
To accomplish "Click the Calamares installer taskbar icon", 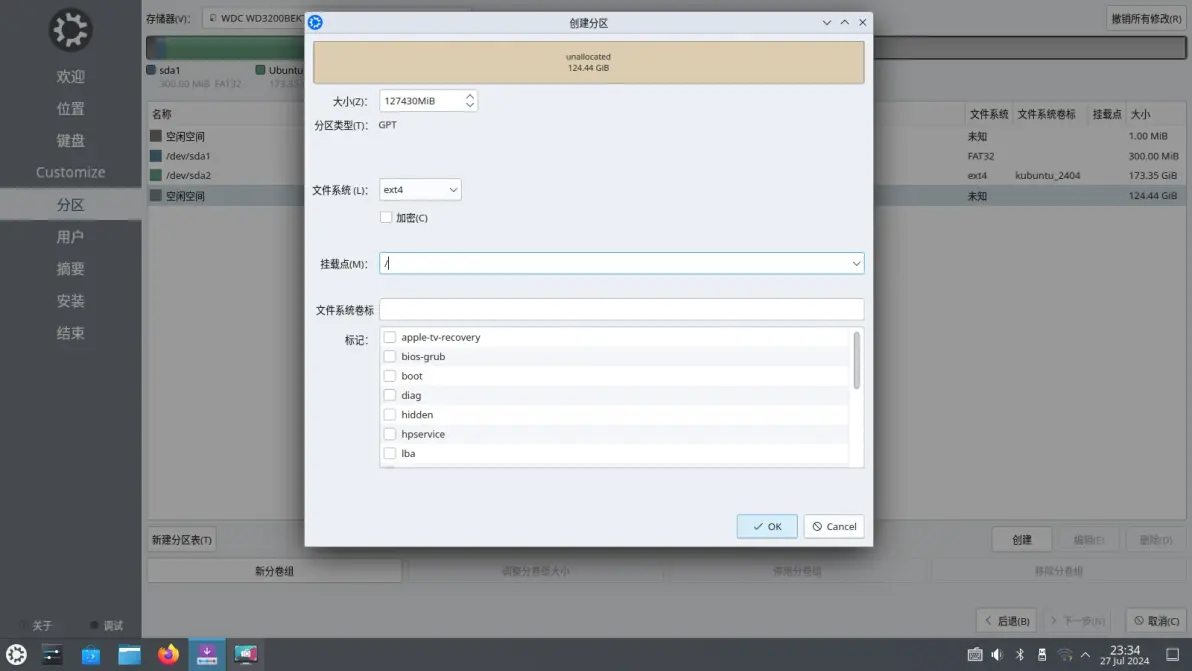I will coord(207,654).
